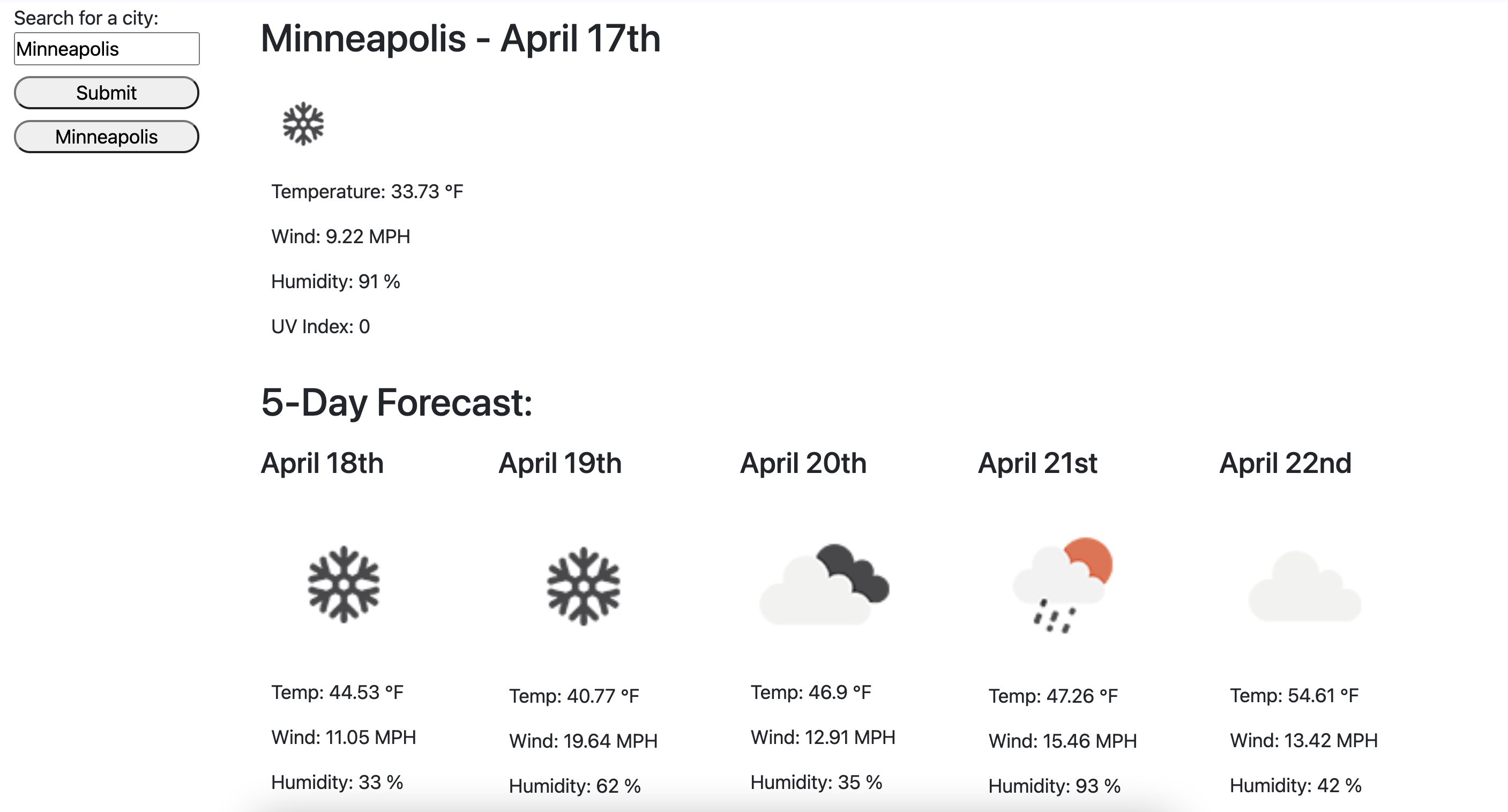Click the 5-Day Forecast heading
The image size is (1508, 812).
tap(397, 405)
